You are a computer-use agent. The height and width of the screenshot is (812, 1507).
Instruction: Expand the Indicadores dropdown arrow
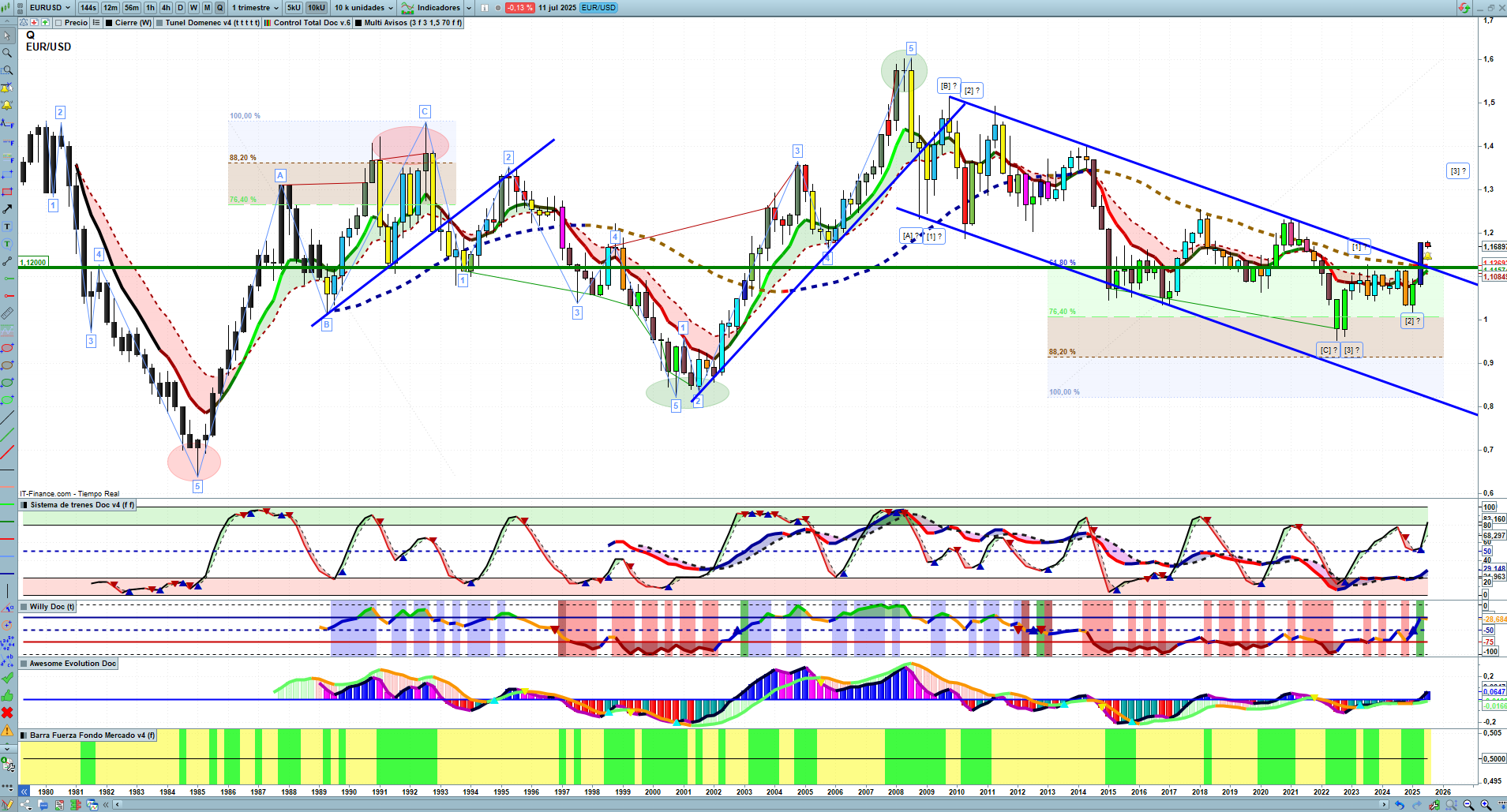tap(469, 8)
